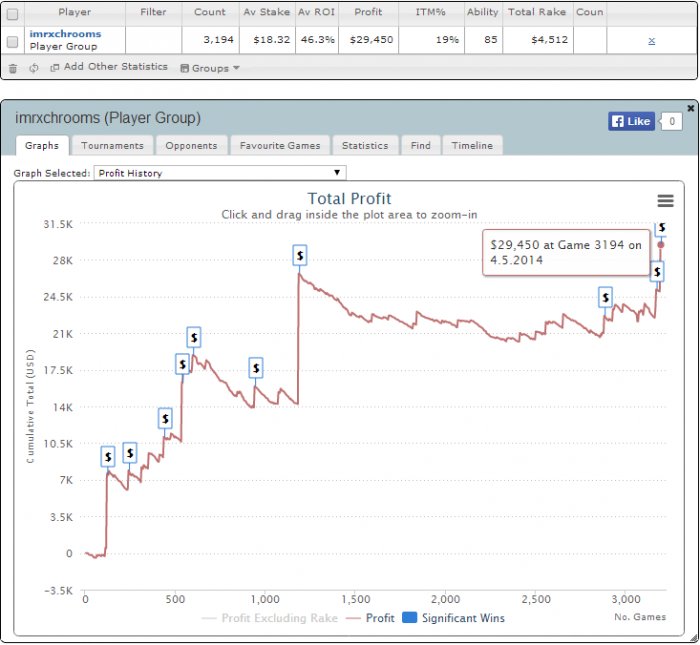The width and height of the screenshot is (700, 645).
Task: Toggle Profit Excluding Rake series in legend
Action: (x=270, y=618)
